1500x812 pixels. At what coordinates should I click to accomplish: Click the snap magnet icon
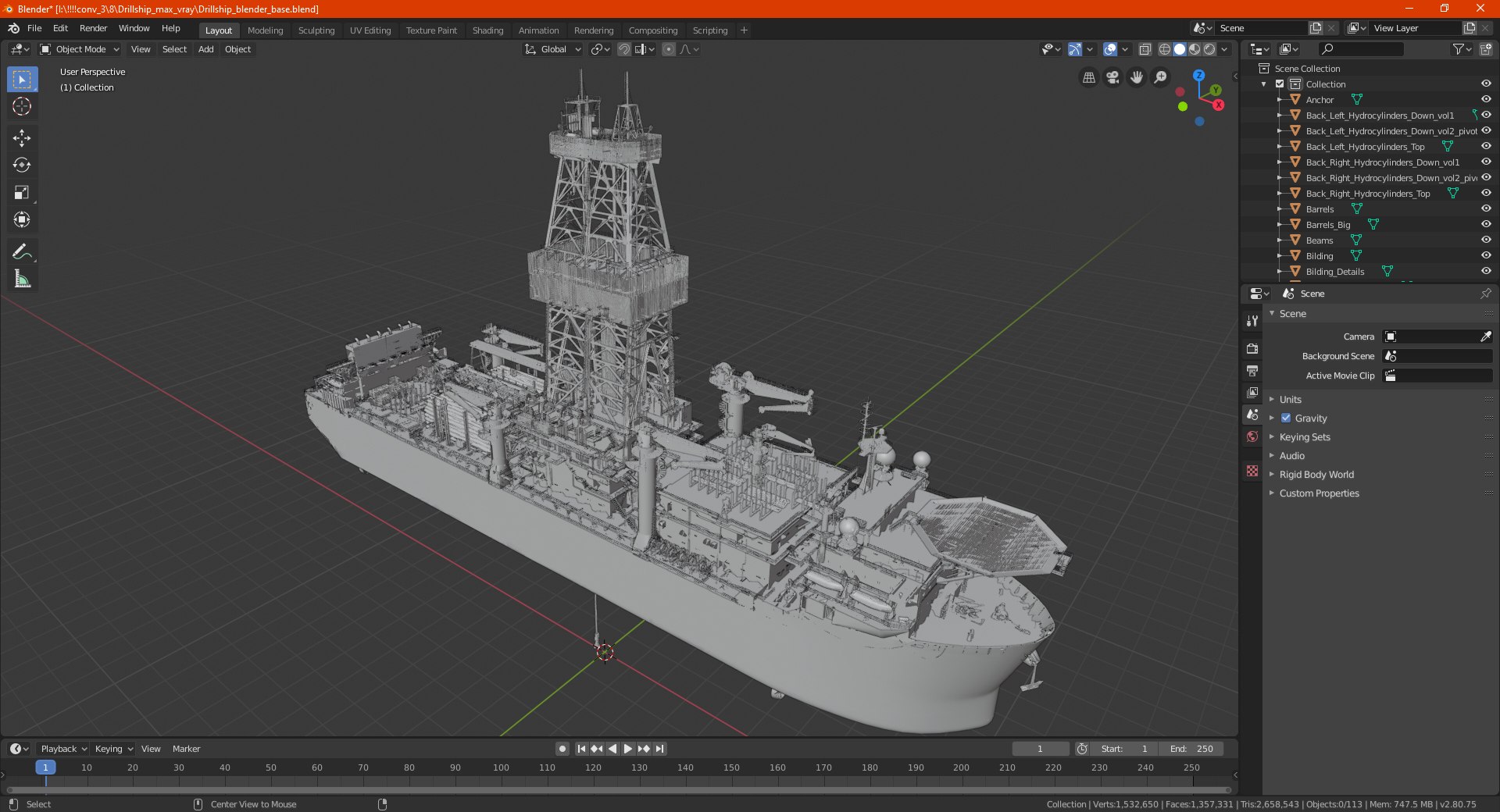(624, 49)
